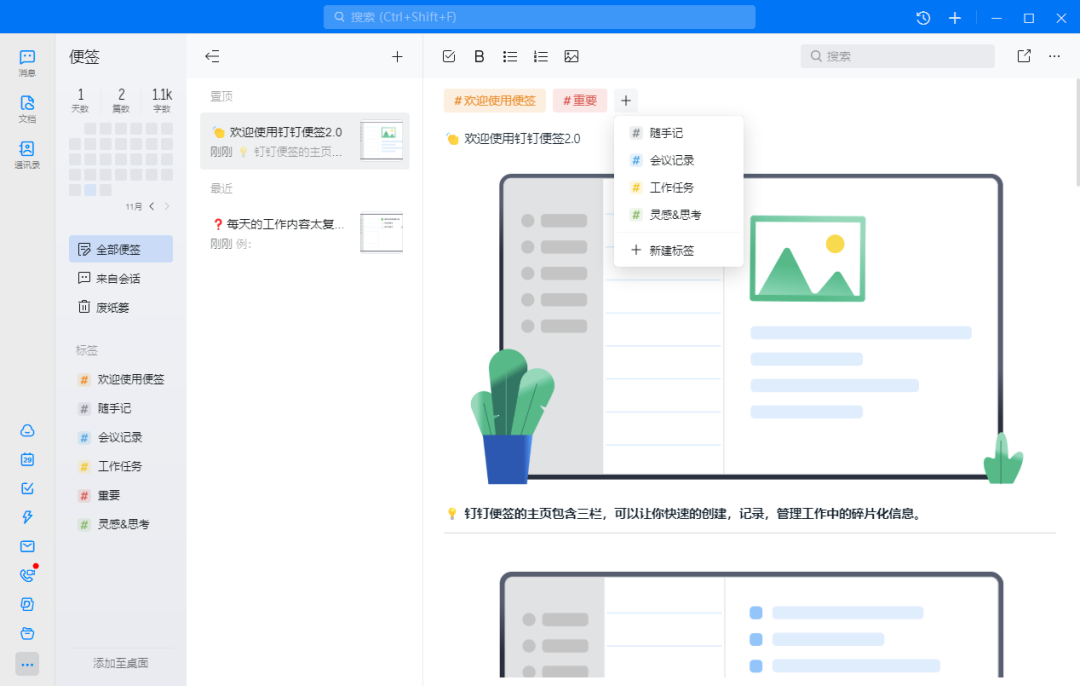1080x686 pixels.
Task: Open the mail sidebar icon
Action: pyautogui.click(x=27, y=546)
